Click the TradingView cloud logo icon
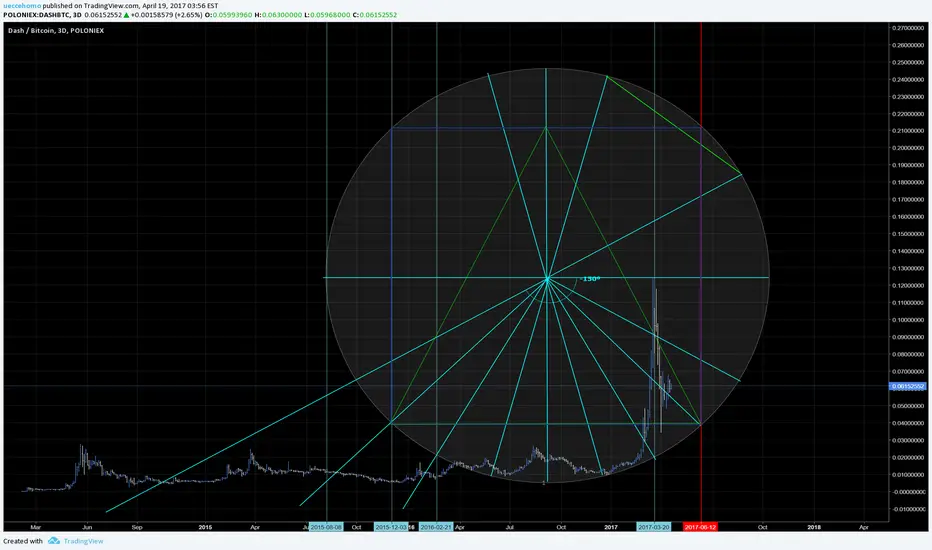The width and height of the screenshot is (932, 550). [x=54, y=541]
